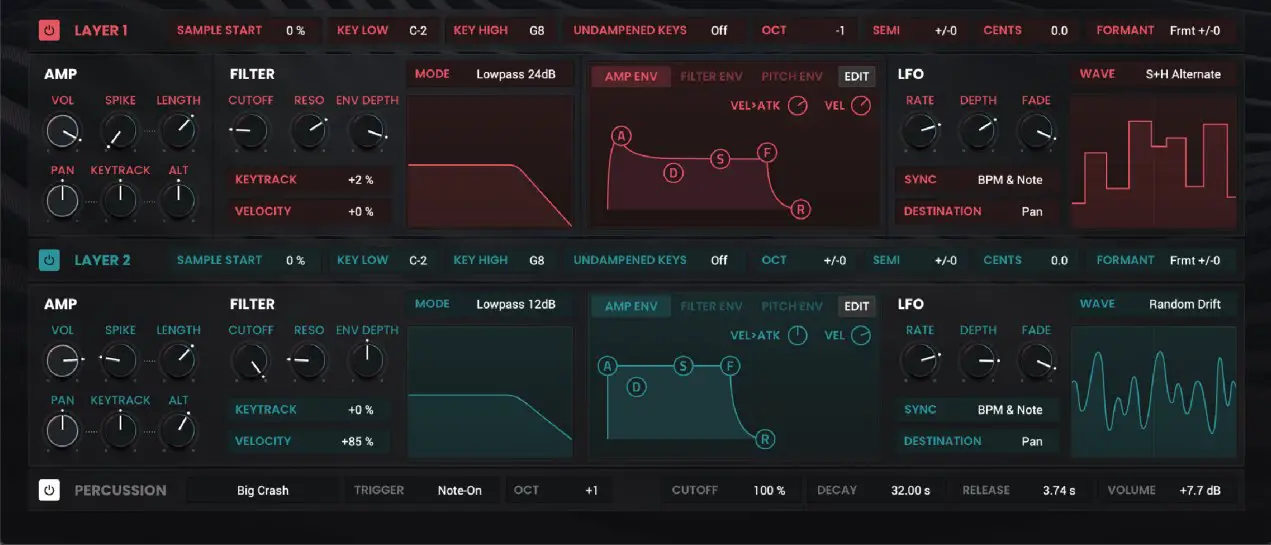The width and height of the screenshot is (1271, 545).
Task: Click Layer 2 SPIKE knob
Action: [x=120, y=360]
